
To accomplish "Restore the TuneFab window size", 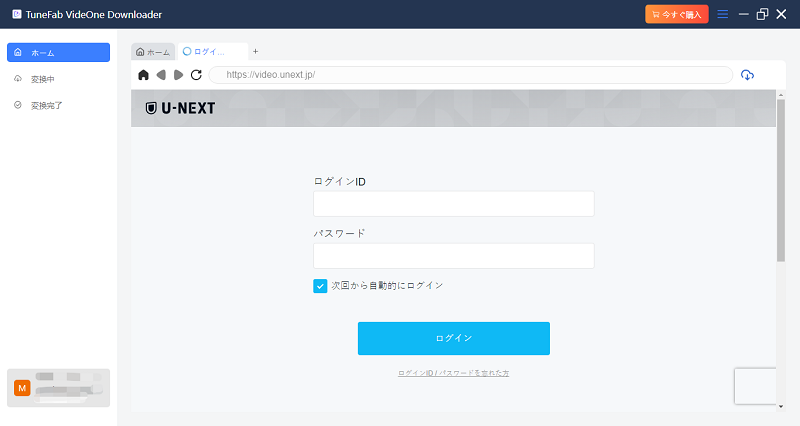I will (x=762, y=14).
